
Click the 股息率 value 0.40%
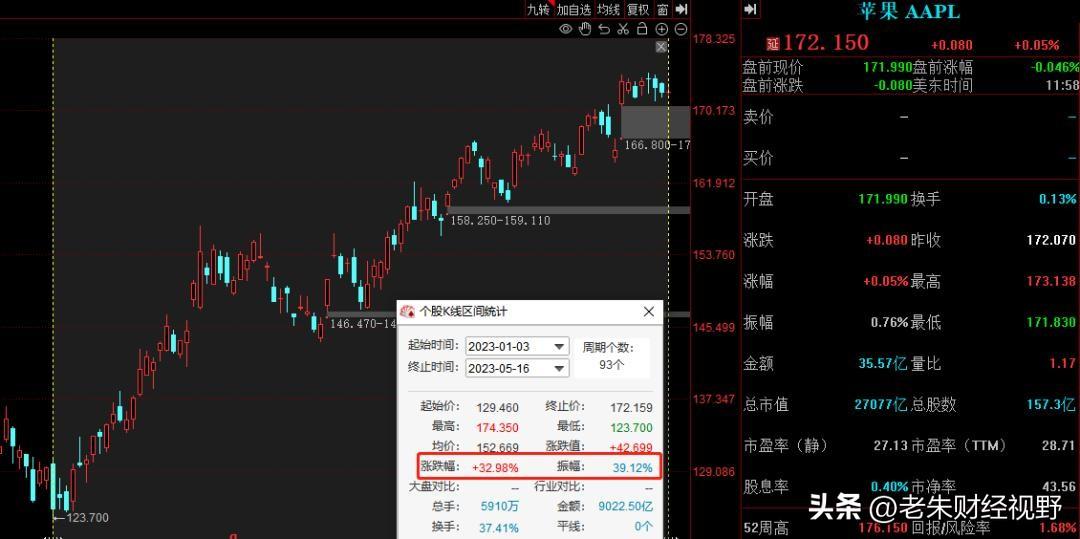coord(889,486)
